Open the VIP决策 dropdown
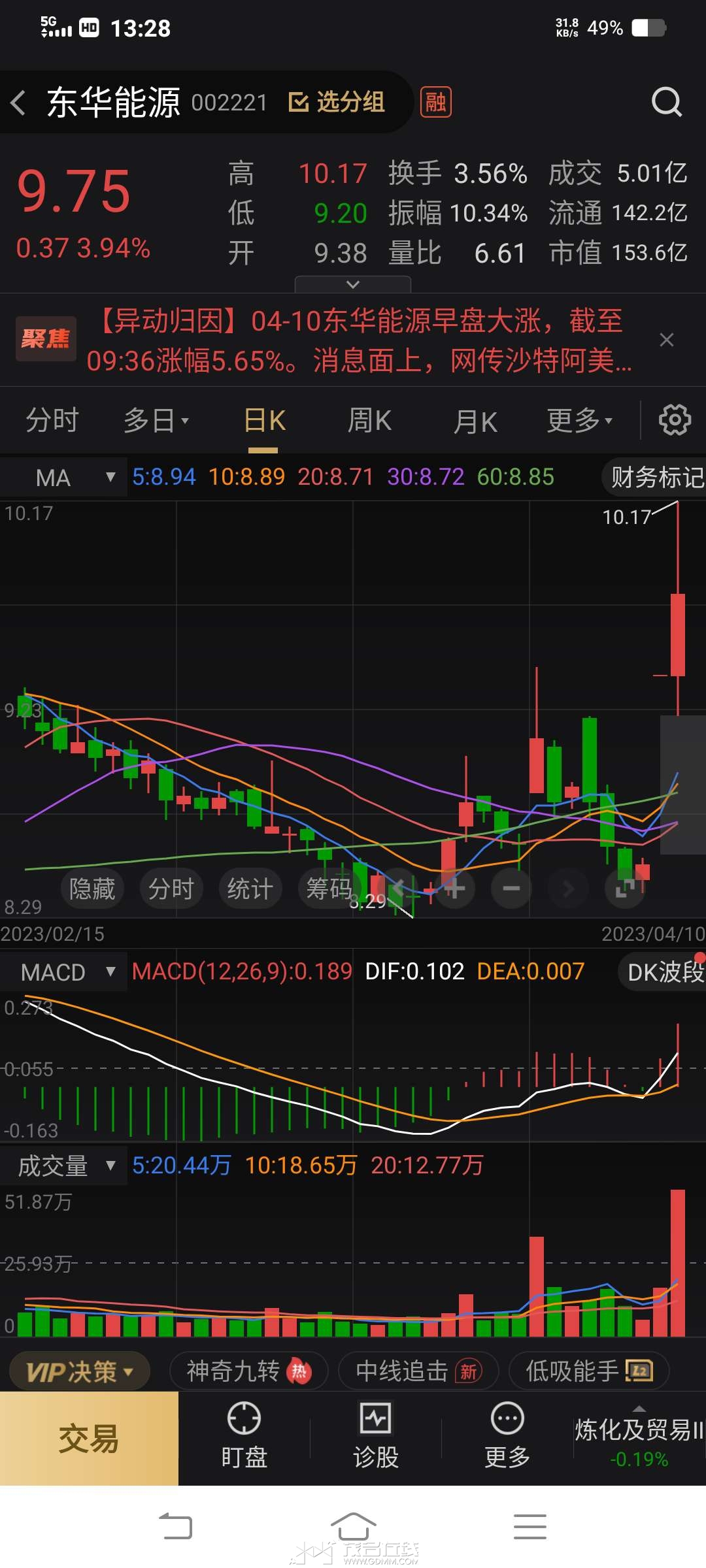The image size is (706, 1568). [x=80, y=1371]
